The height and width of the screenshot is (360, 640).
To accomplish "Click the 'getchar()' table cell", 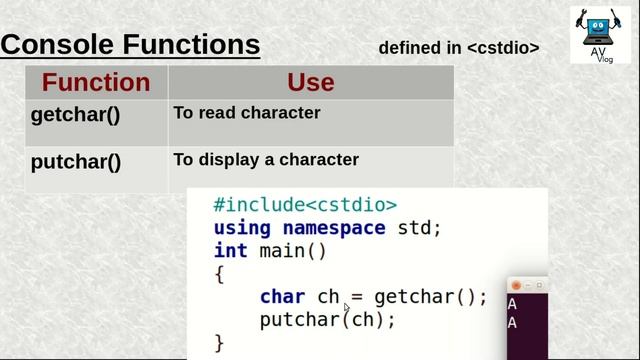I will [96, 122].
